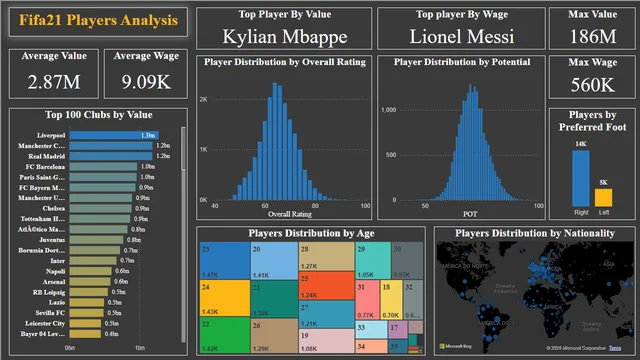Viewport: 640px width, 360px height.
Task: Click the age 33 treemap tile
Action: [x=371, y=329]
